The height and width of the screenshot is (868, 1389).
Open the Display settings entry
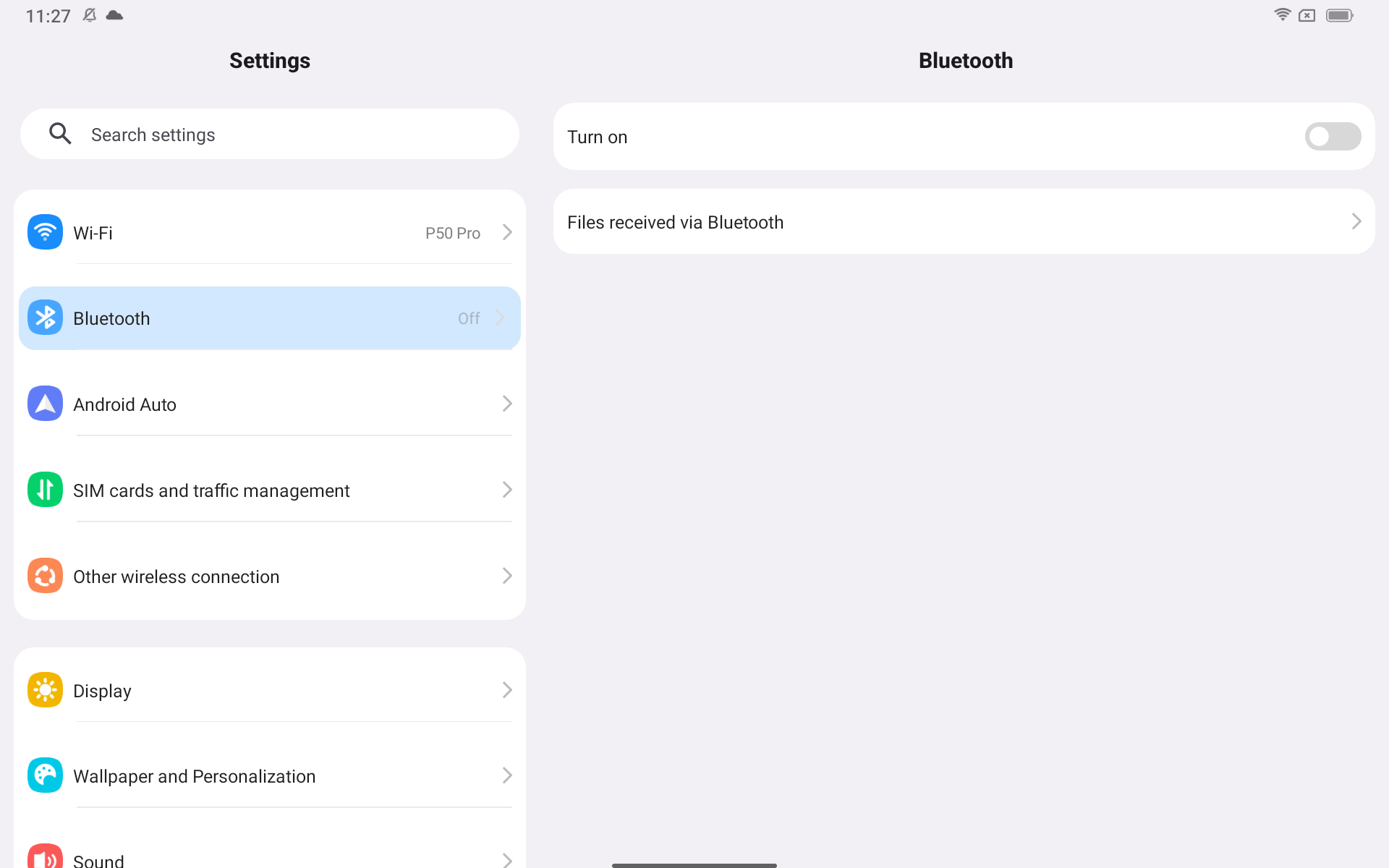(x=270, y=690)
